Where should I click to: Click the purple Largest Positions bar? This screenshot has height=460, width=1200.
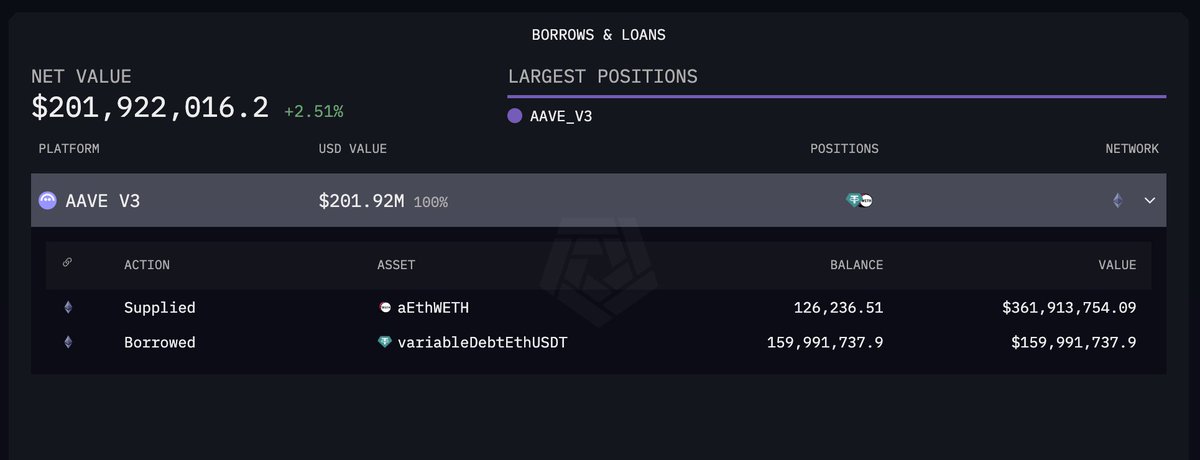coord(836,96)
